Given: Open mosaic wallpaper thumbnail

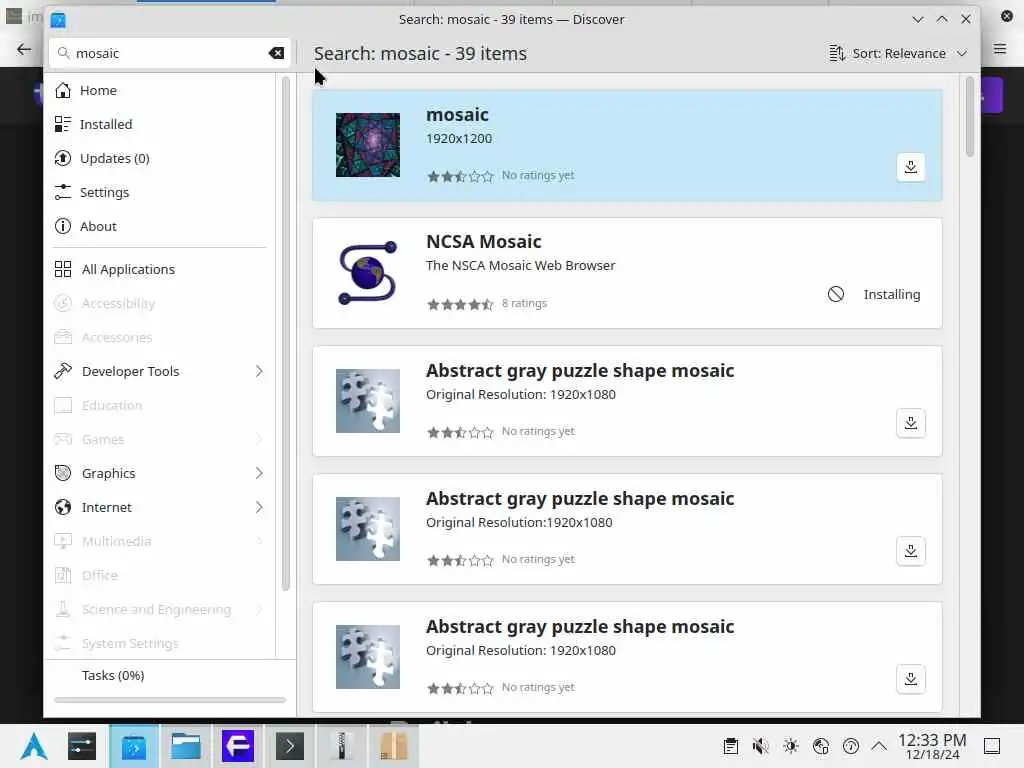Looking at the screenshot, I should click(x=368, y=145).
